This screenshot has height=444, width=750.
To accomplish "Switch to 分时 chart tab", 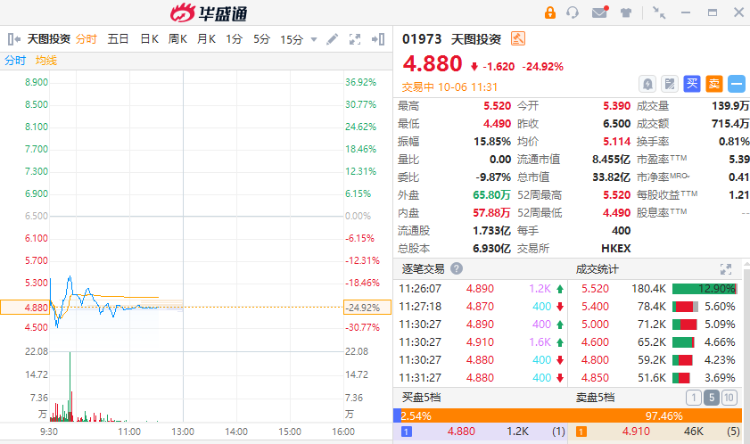I will point(86,39).
